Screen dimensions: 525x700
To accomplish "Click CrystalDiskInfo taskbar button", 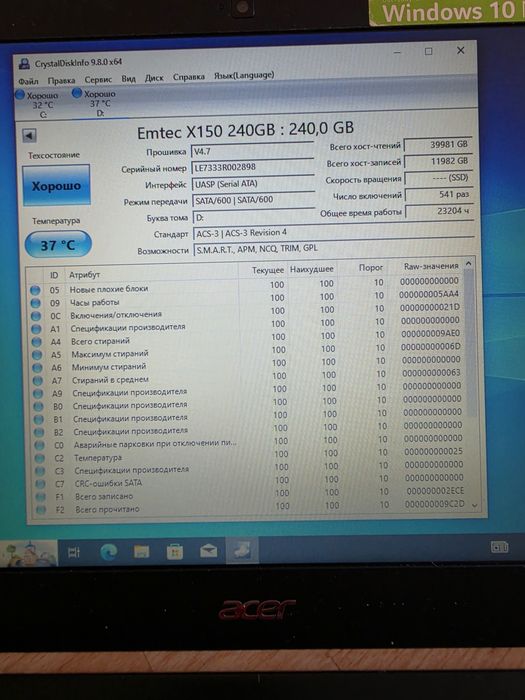I will pos(242,550).
